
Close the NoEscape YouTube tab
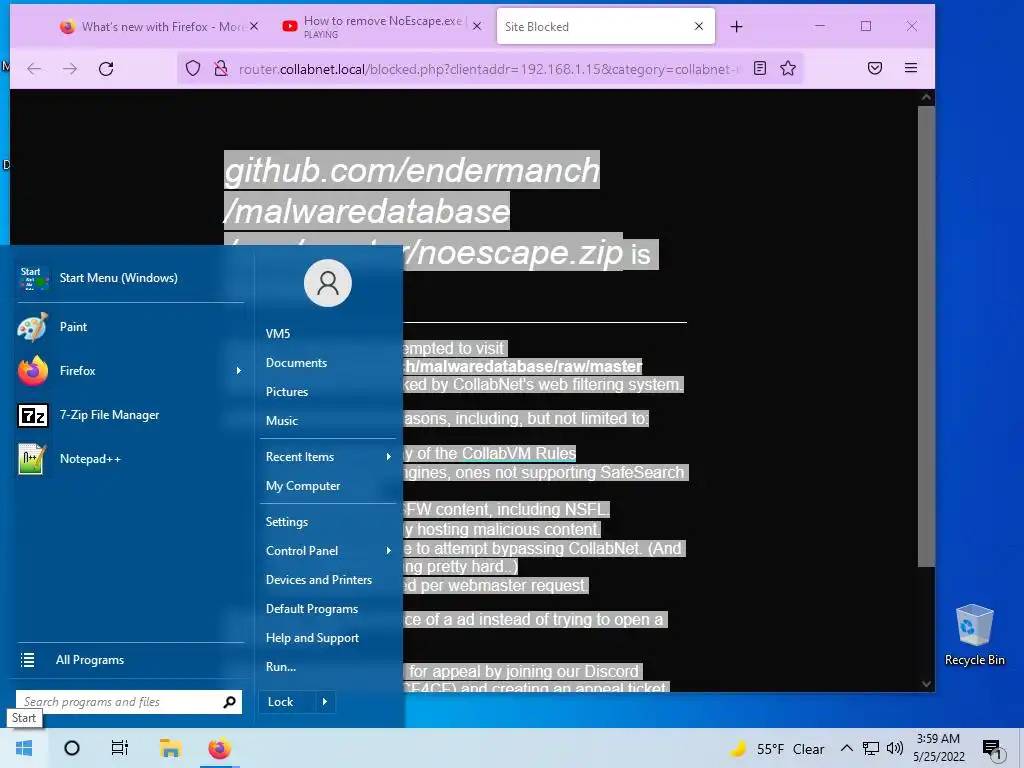click(477, 26)
